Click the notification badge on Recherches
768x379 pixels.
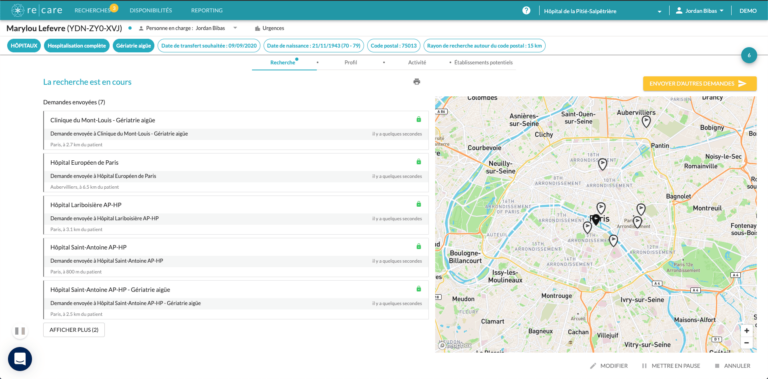[x=114, y=7]
